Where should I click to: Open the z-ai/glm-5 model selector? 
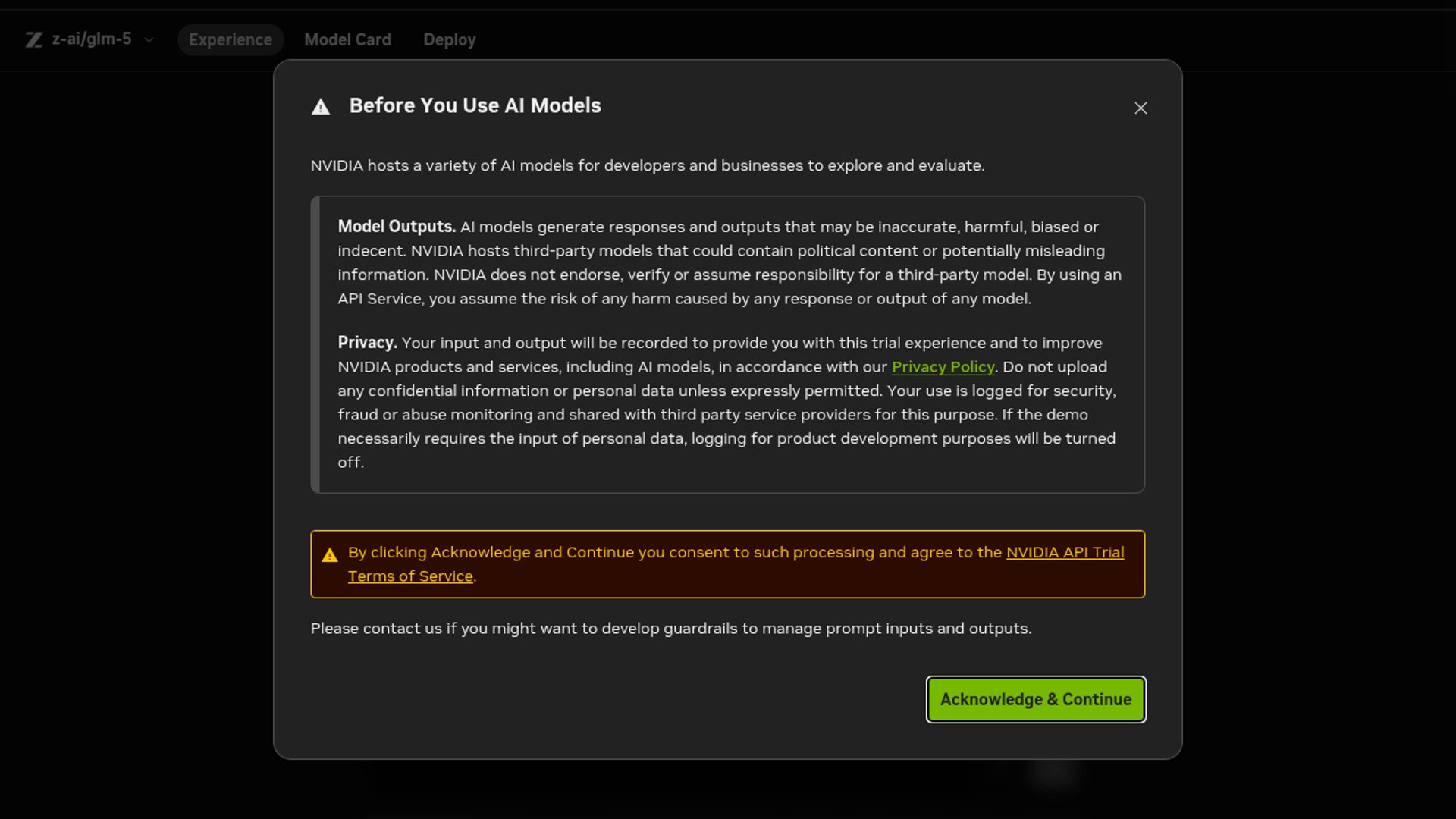tap(91, 39)
